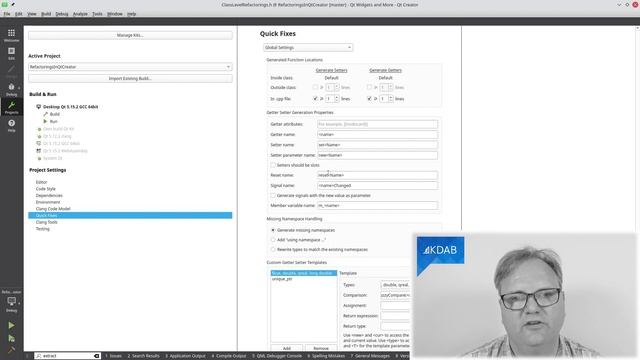Open Compile Output pane
This screenshot has width=640, height=360.
[x=229, y=356]
